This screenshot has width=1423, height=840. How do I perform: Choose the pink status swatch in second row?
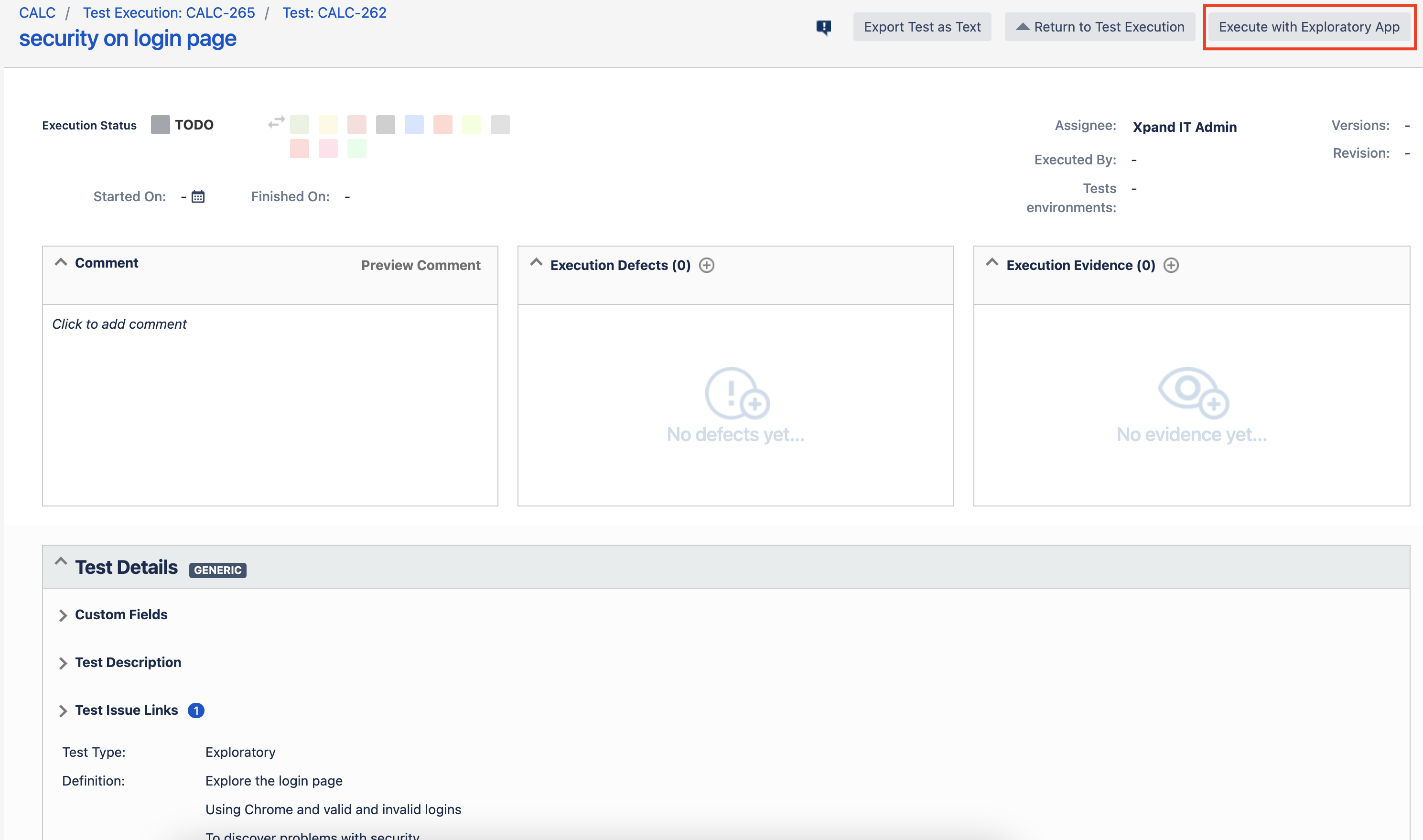(328, 148)
